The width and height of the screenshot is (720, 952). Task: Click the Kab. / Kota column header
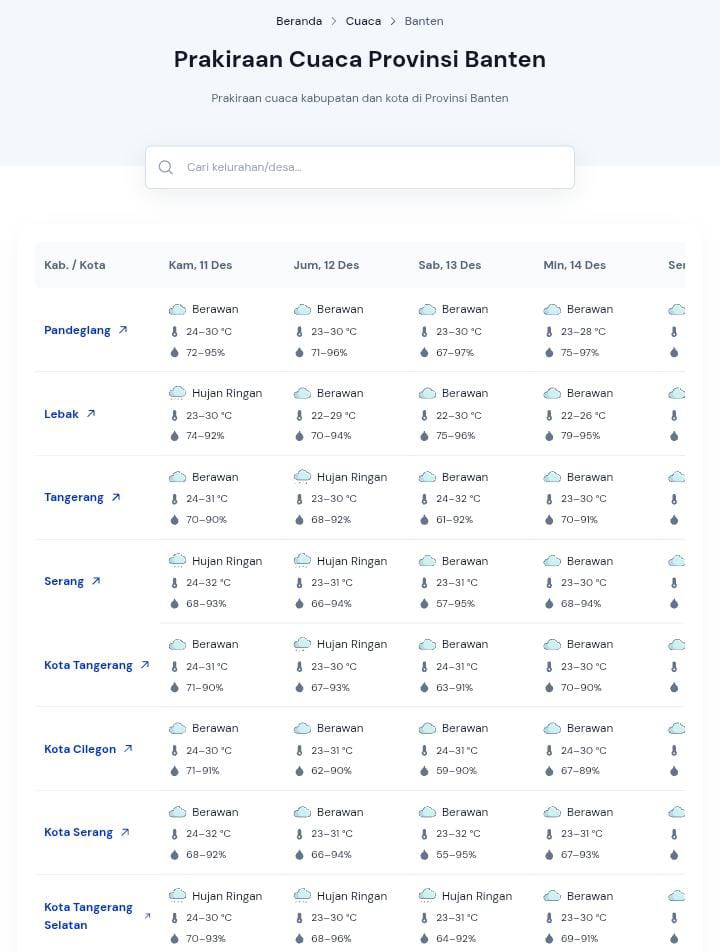75,265
